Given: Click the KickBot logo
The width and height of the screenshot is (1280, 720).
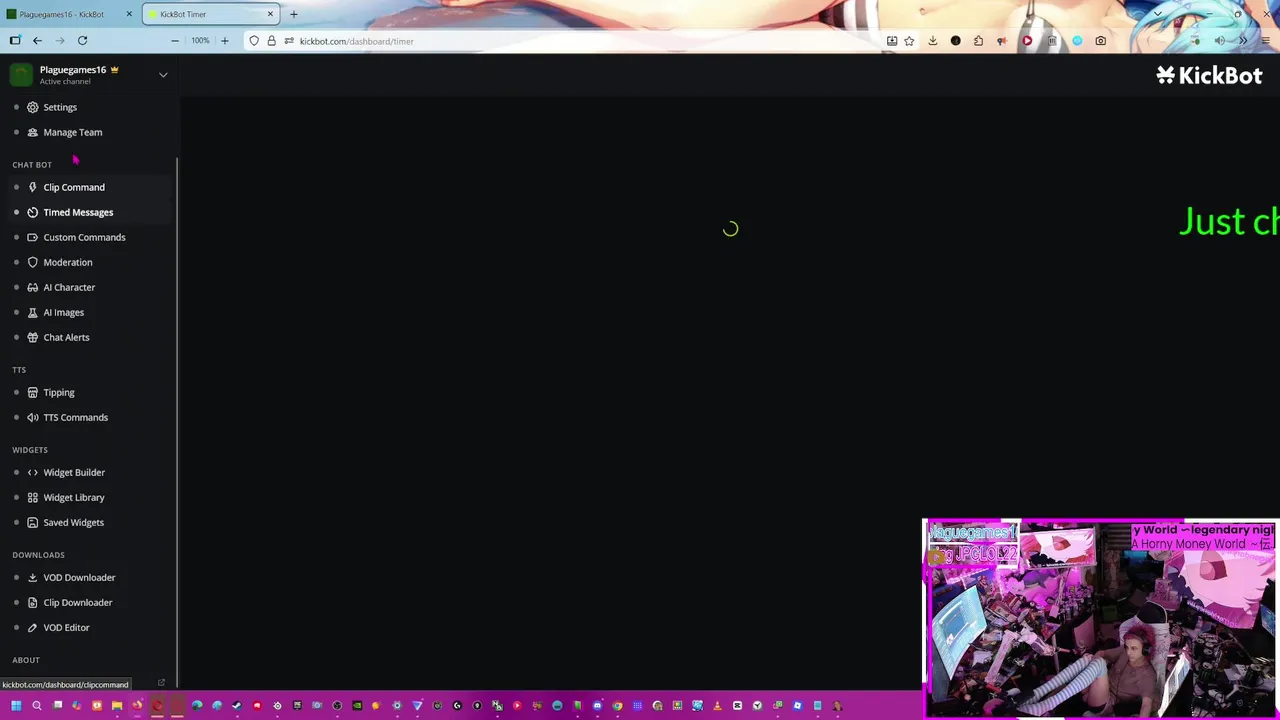Looking at the screenshot, I should [x=1209, y=75].
